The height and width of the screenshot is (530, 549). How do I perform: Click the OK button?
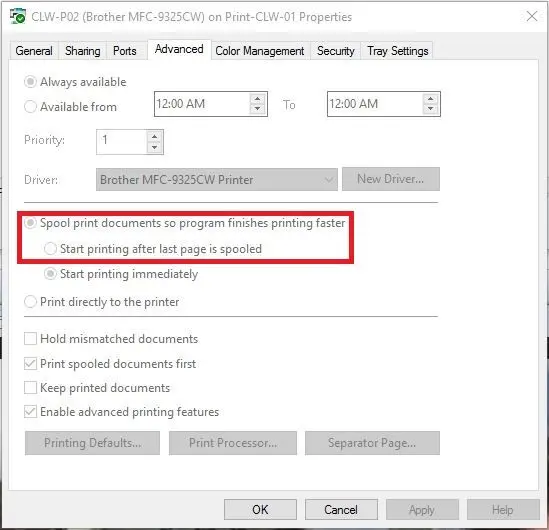[260, 509]
